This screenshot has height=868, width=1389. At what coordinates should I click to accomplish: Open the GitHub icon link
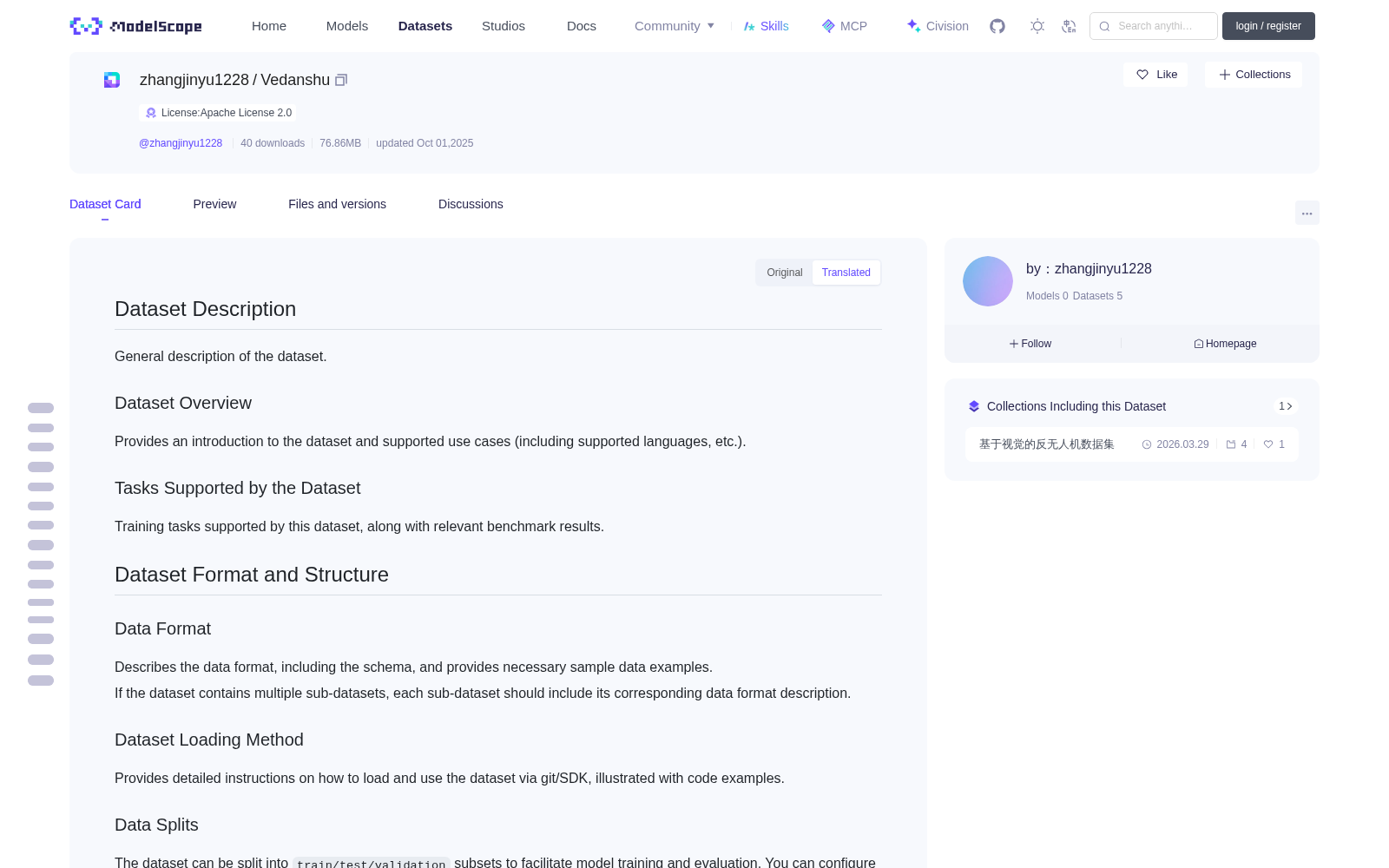[997, 26]
